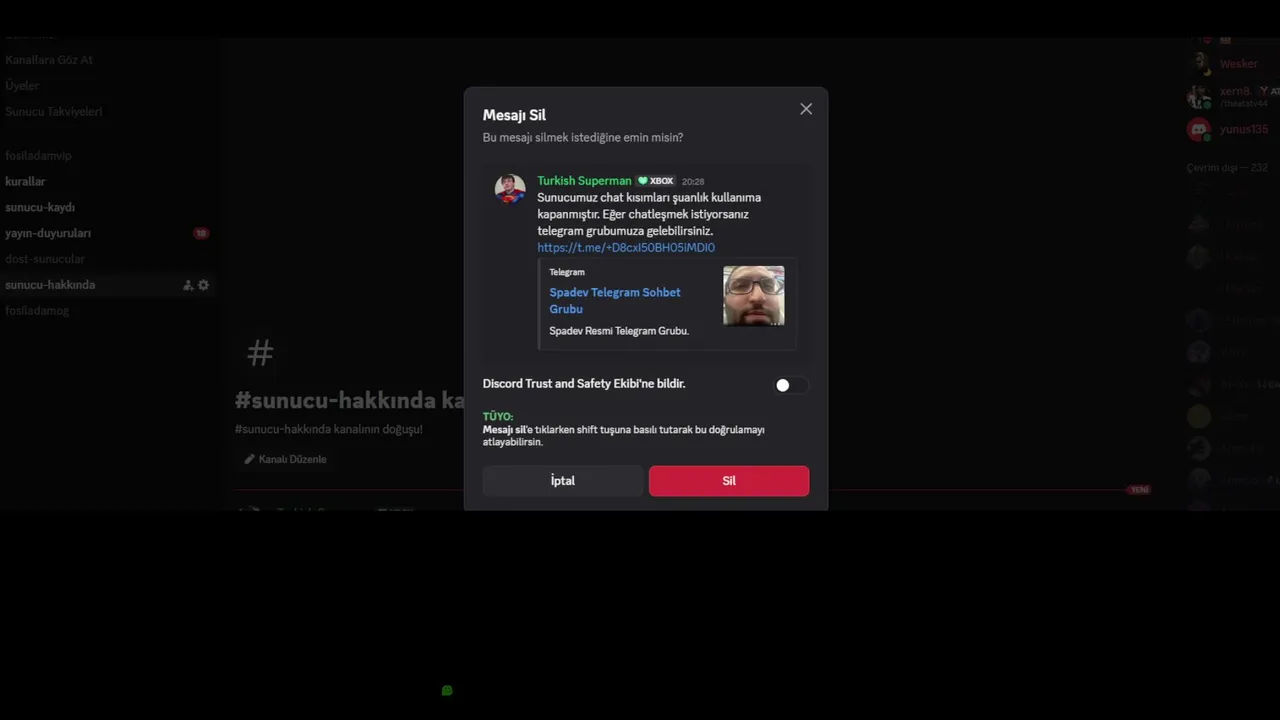Click the TÜYO tip label
This screenshot has height=720, width=1280.
498,417
